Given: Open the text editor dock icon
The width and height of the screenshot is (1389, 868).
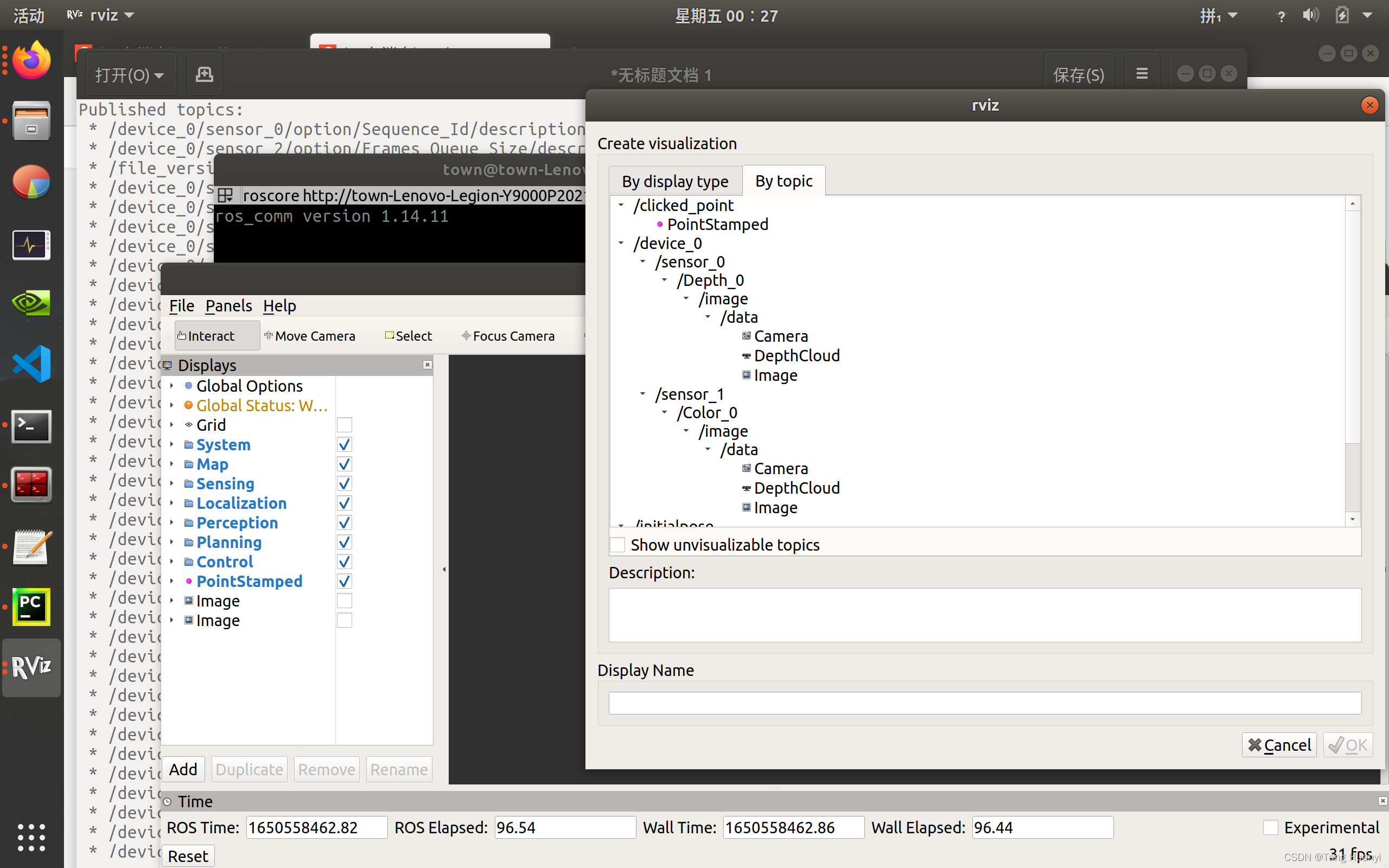Looking at the screenshot, I should 31,546.
